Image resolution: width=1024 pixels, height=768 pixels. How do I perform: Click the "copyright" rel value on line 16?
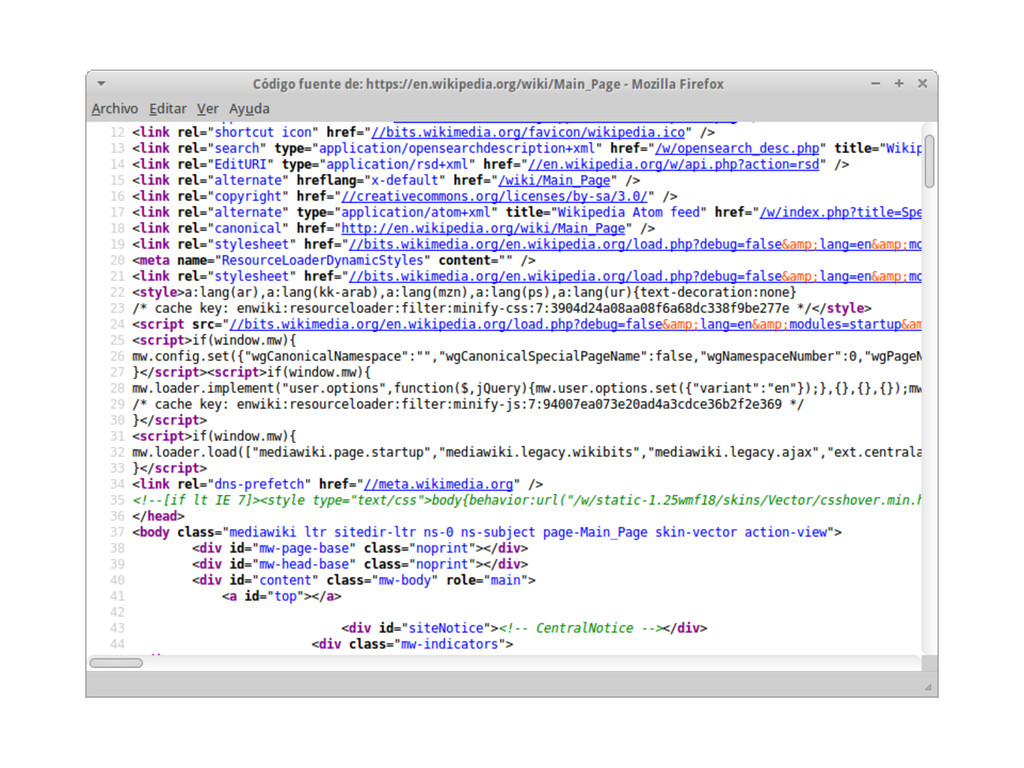click(x=248, y=197)
